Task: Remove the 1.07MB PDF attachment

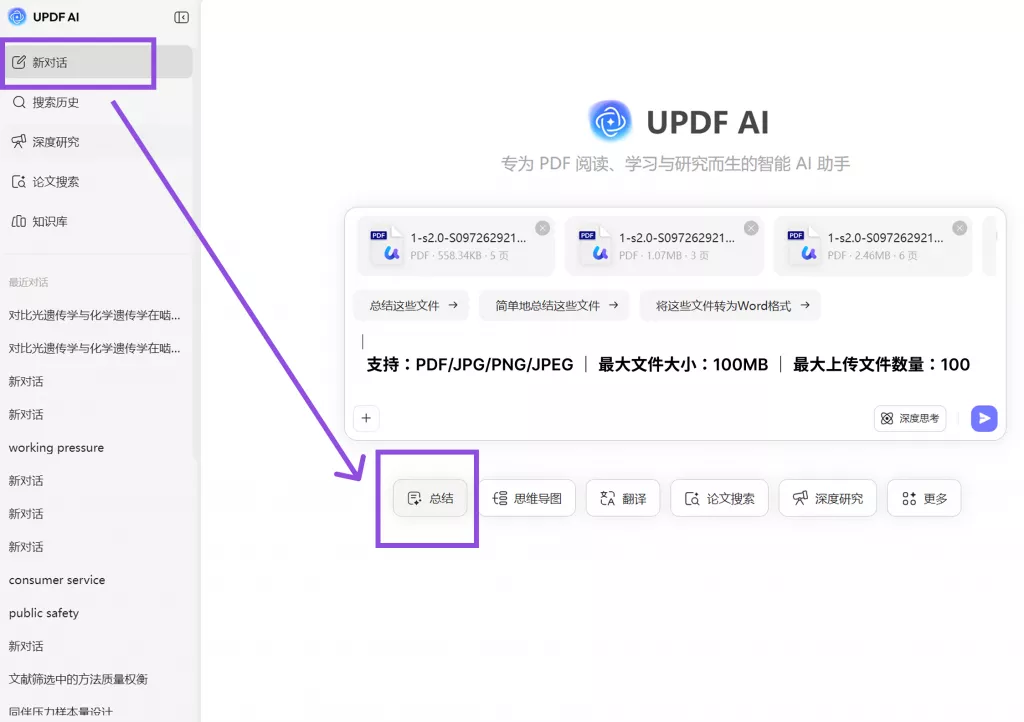Action: [x=751, y=228]
